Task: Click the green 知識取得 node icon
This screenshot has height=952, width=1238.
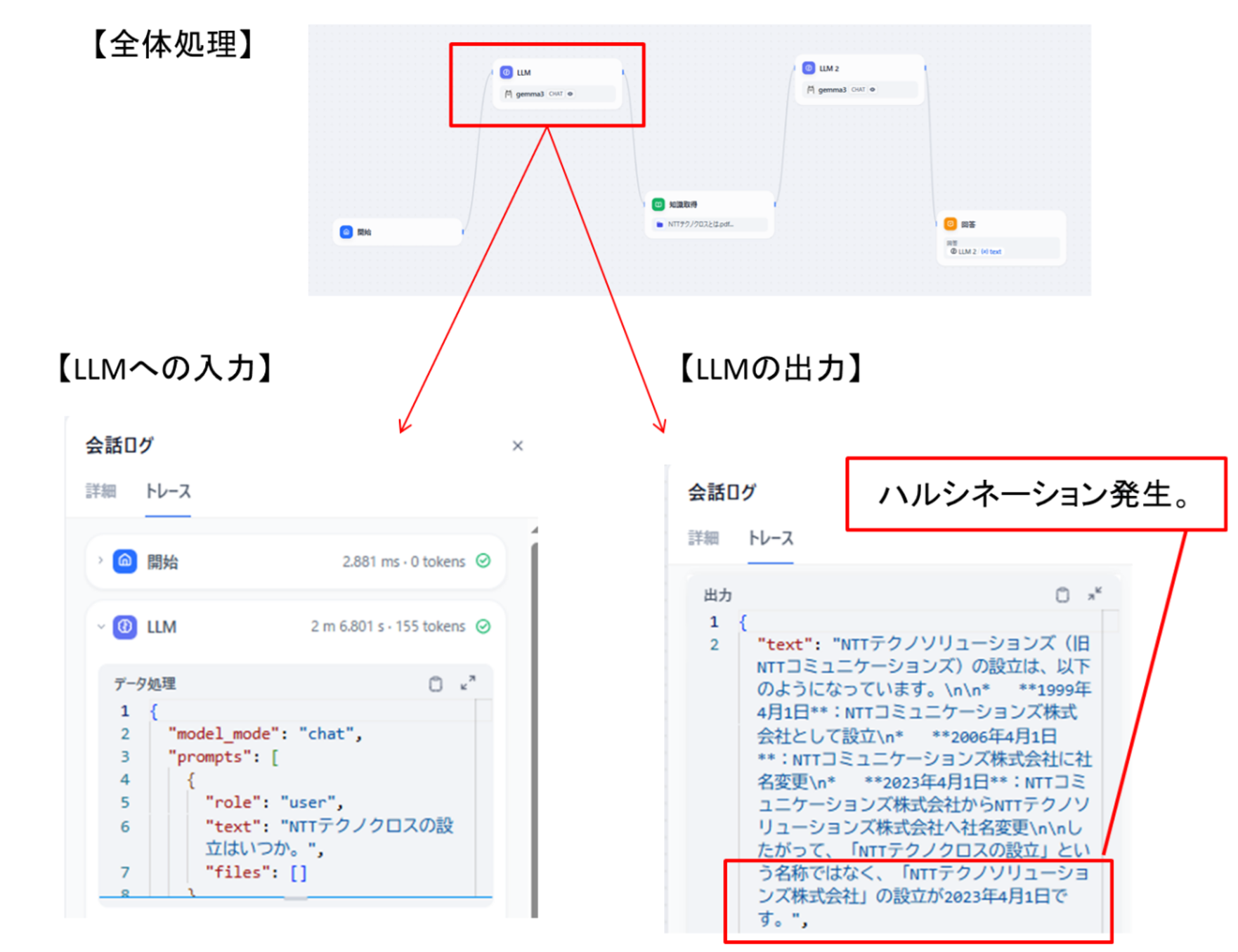Action: pos(658,204)
